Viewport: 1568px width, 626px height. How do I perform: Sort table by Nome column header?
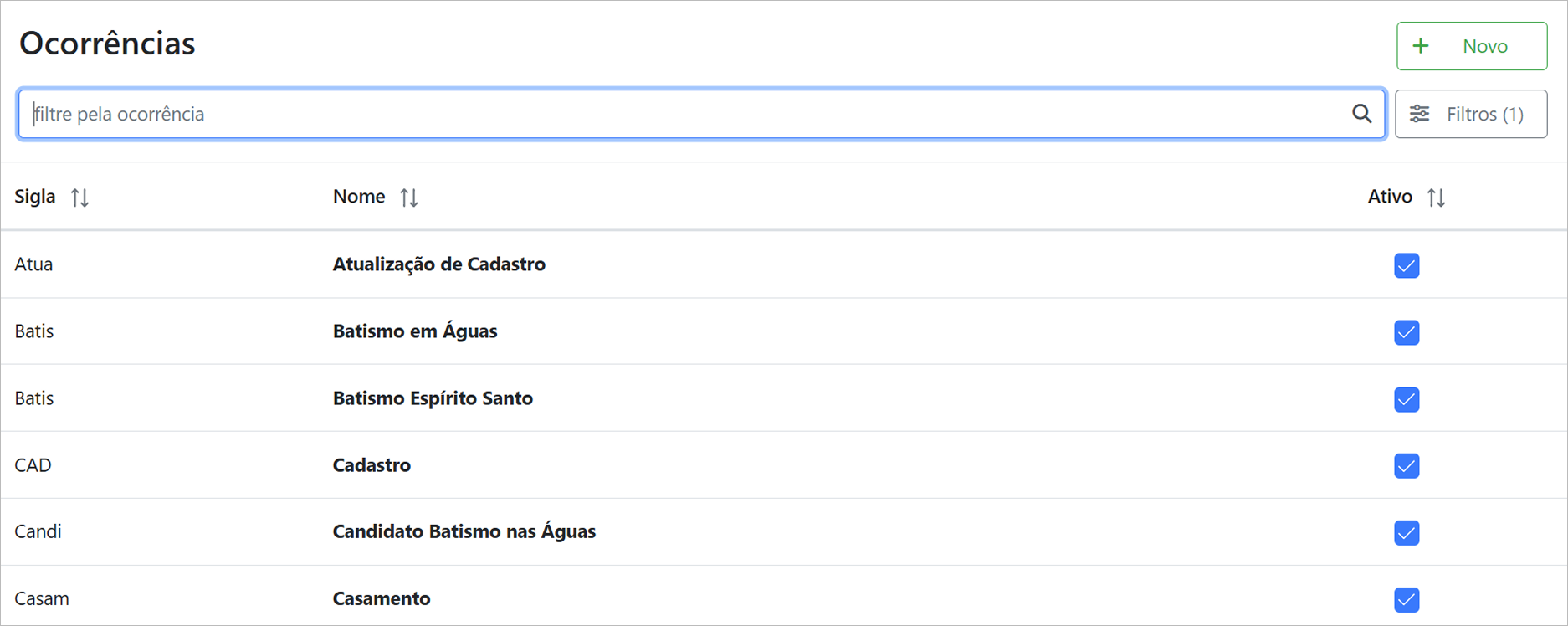pyautogui.click(x=359, y=197)
